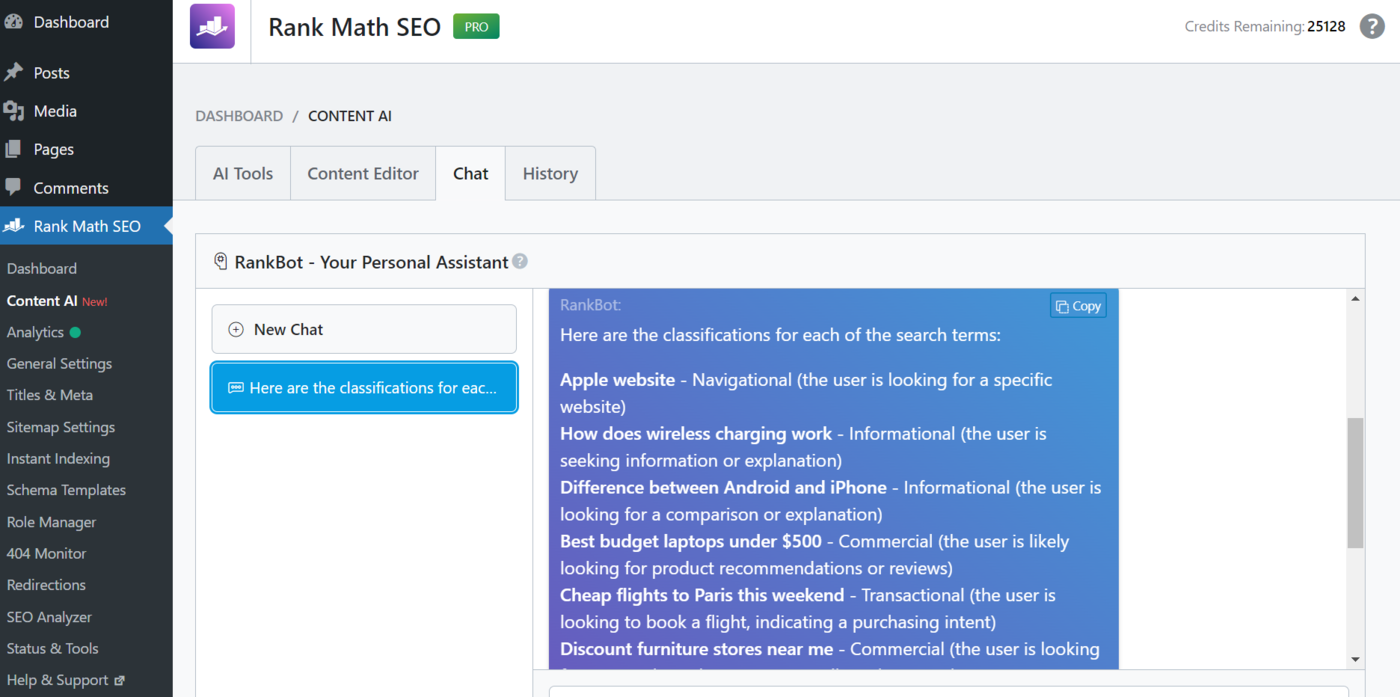
Task: Click the green Analytics status dot
Action: coord(75,332)
